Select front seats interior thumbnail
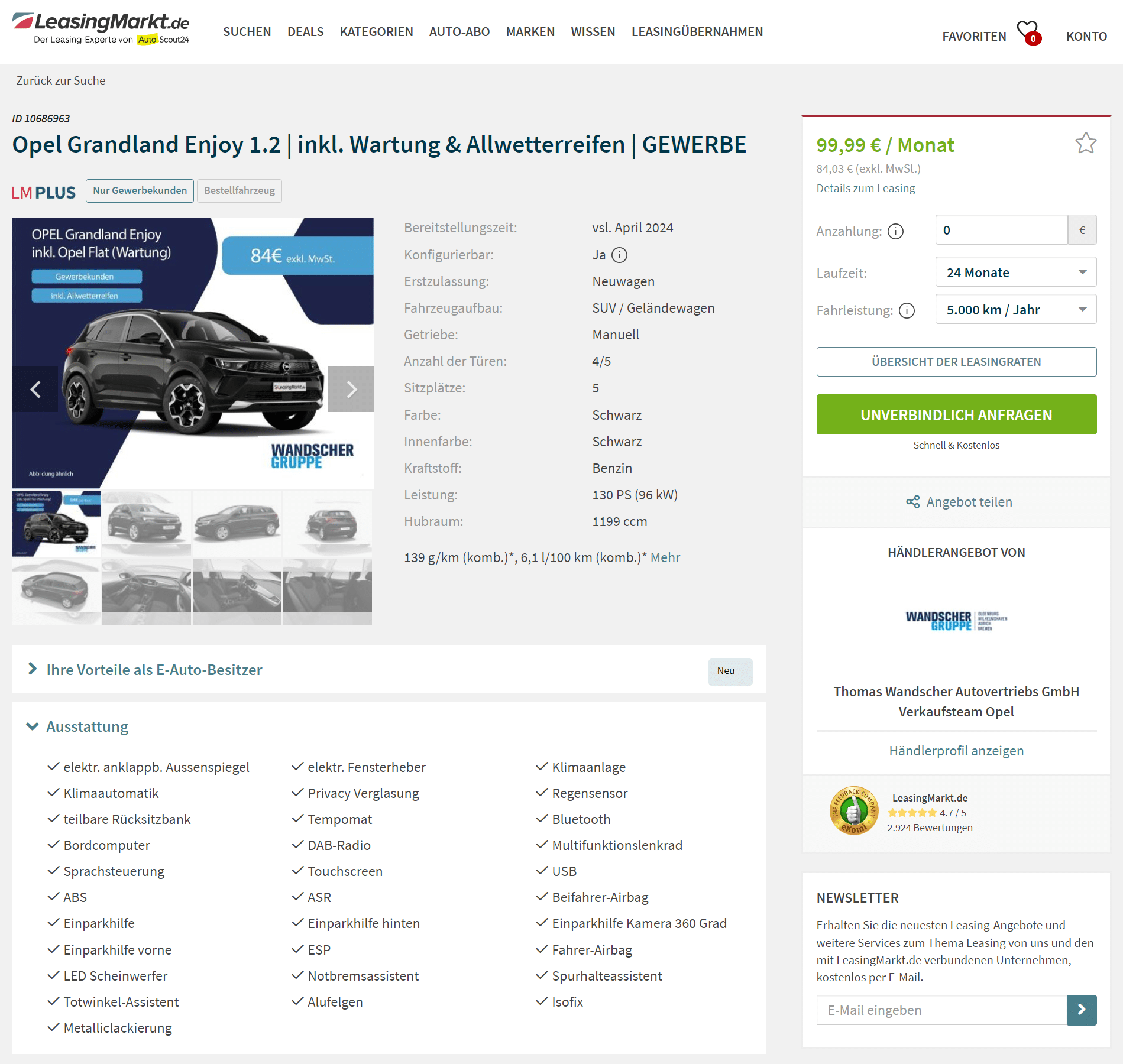 click(237, 592)
